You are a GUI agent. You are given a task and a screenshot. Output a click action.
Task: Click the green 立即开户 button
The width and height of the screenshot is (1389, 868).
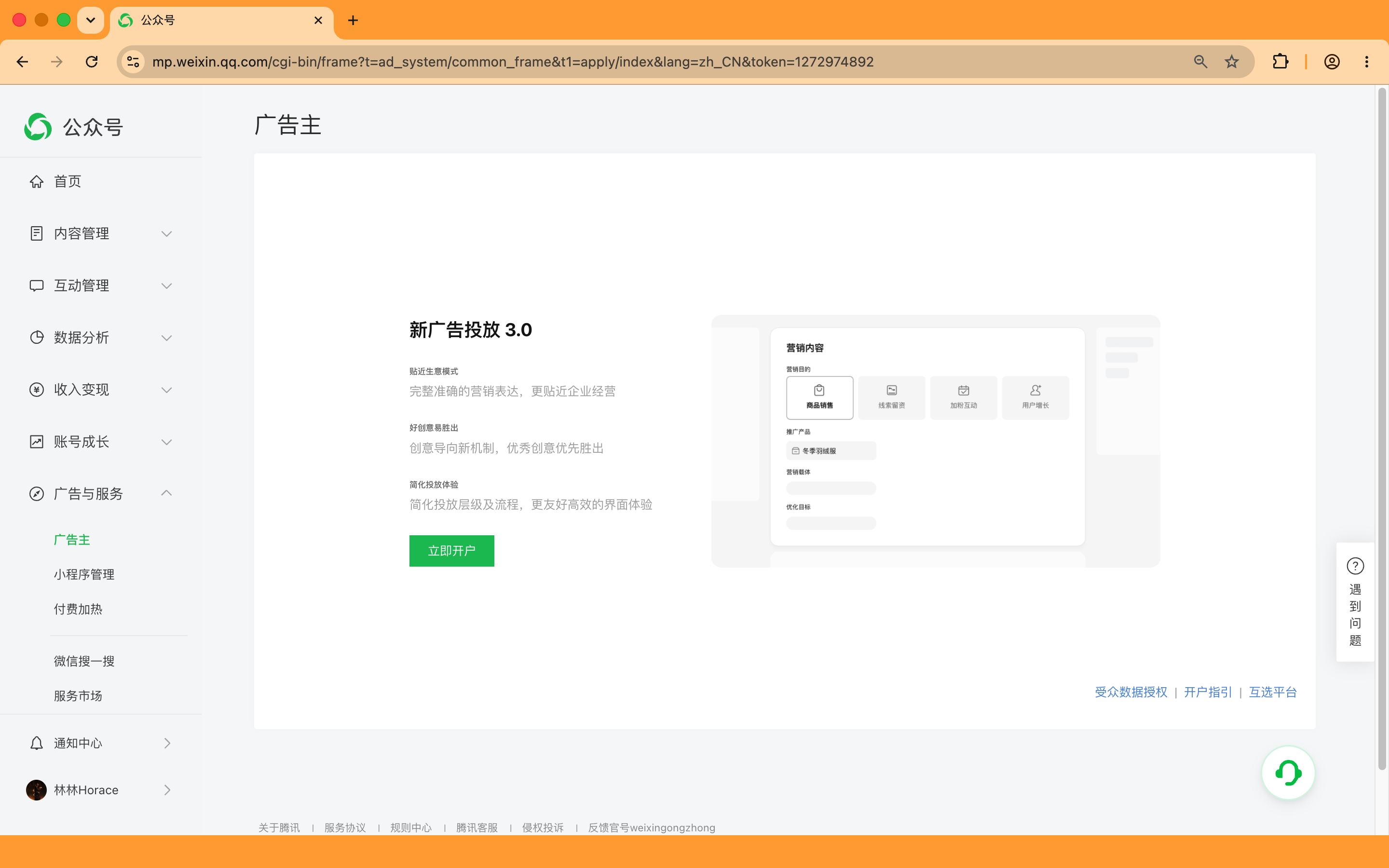452,551
